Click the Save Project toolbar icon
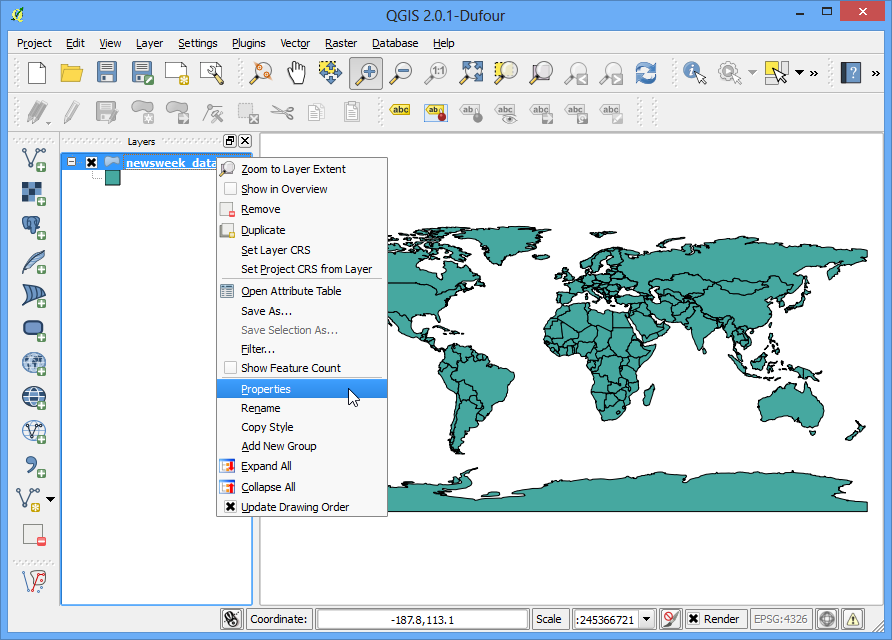The height and width of the screenshot is (640, 892). [x=107, y=72]
